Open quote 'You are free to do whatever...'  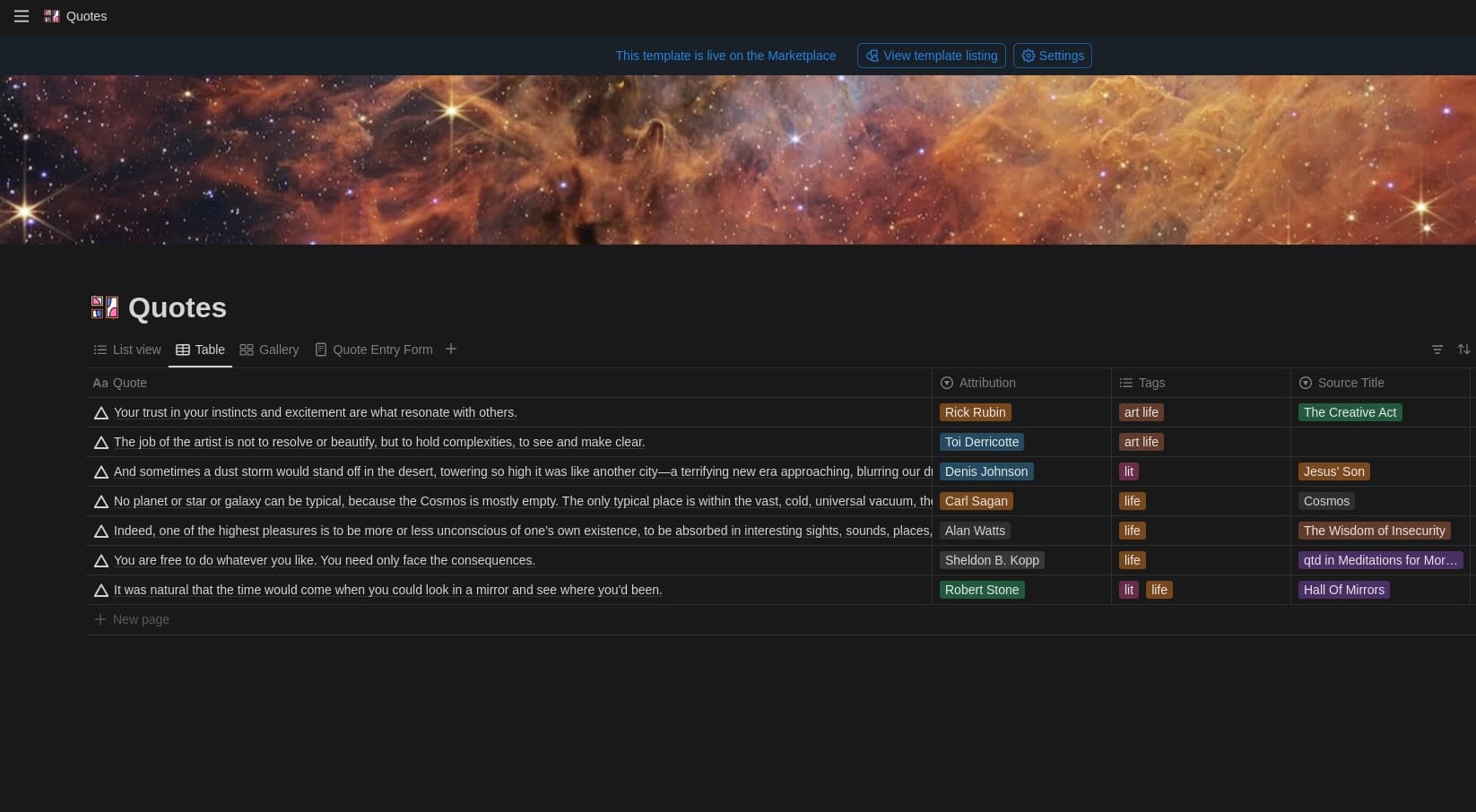pos(325,560)
